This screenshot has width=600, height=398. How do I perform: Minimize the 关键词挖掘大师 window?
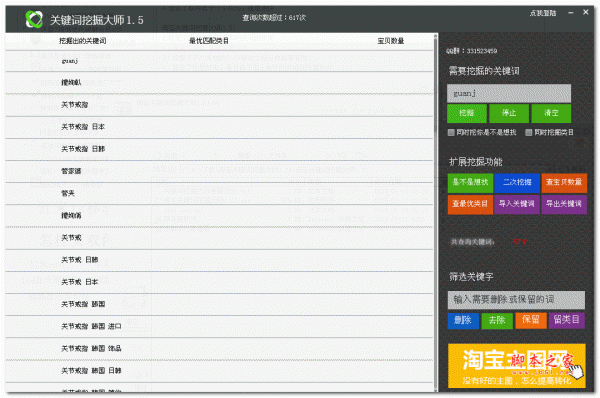[x=571, y=13]
